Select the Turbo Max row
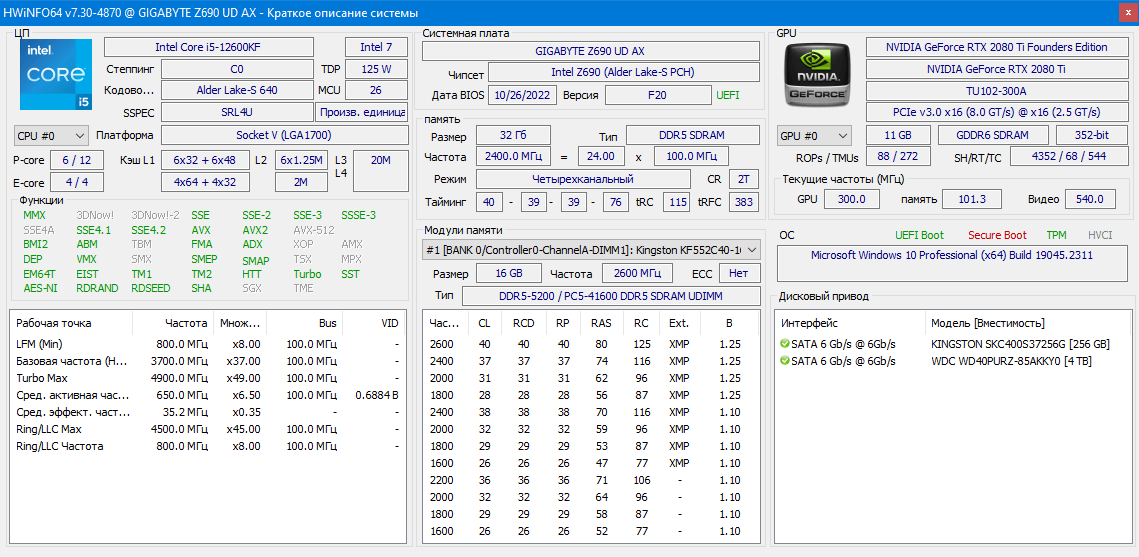Image resolution: width=1139 pixels, height=557 pixels. click(207, 378)
